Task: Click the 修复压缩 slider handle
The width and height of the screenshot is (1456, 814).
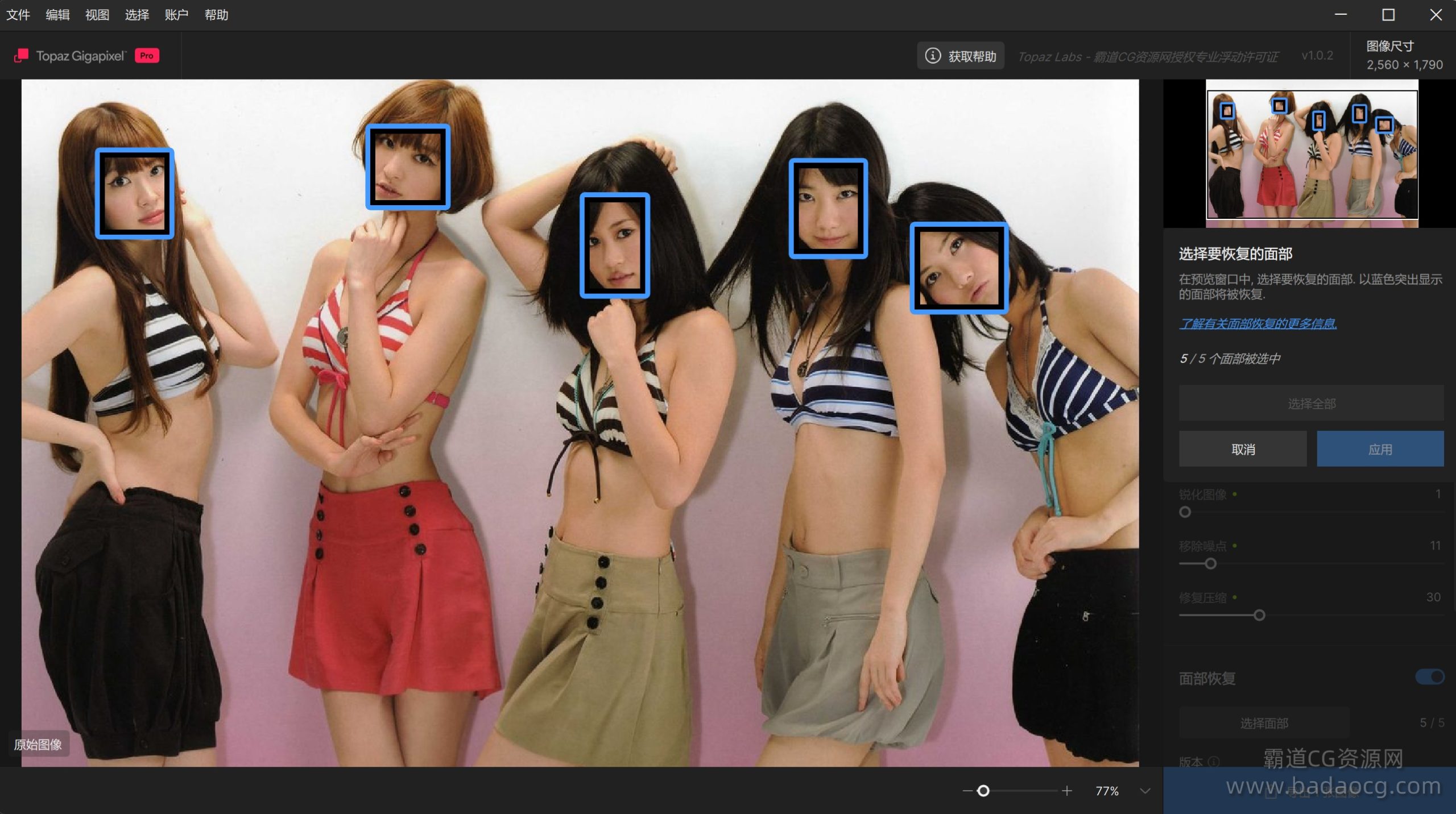Action: coord(1259,615)
